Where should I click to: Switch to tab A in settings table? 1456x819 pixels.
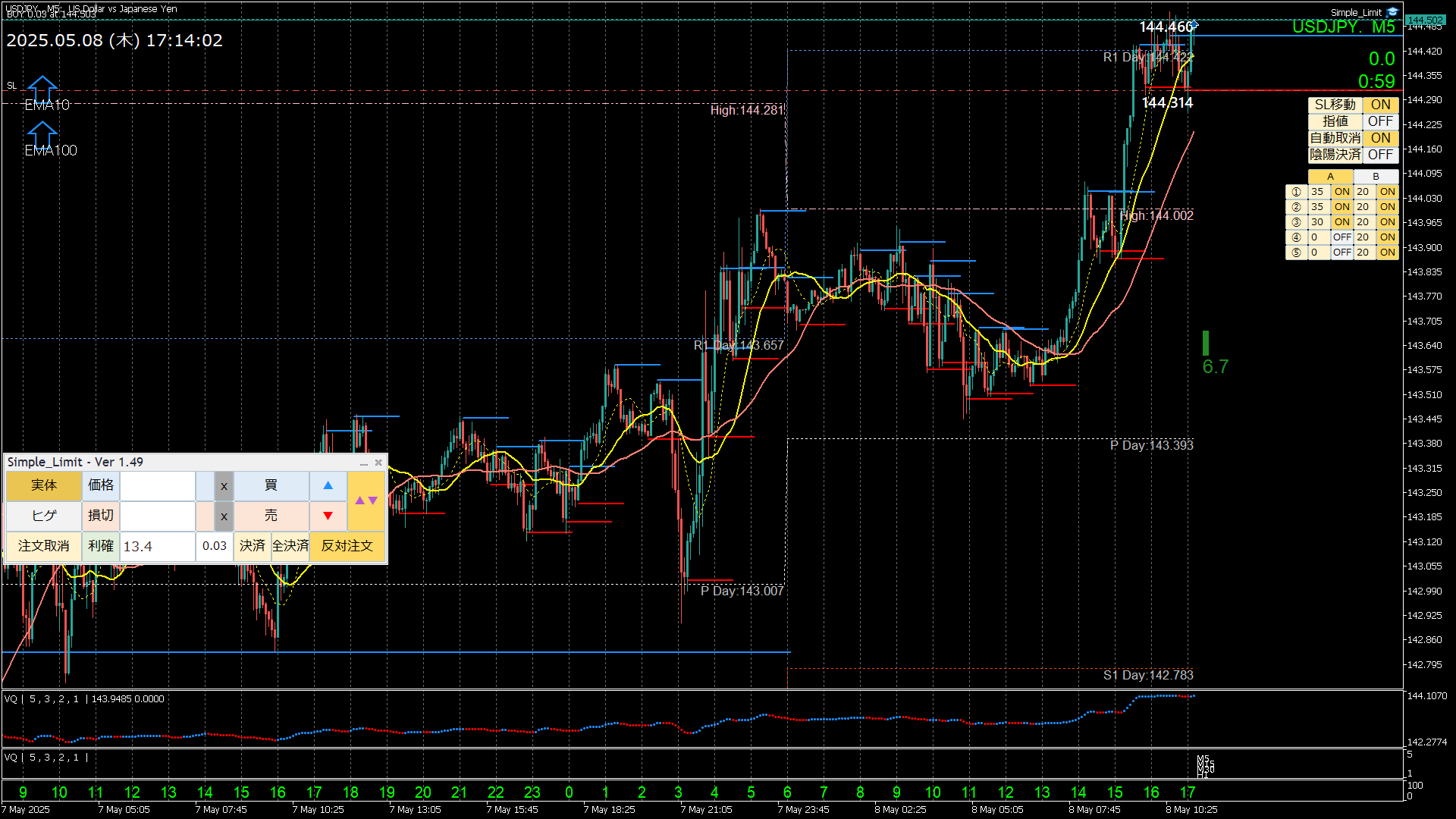[1330, 177]
